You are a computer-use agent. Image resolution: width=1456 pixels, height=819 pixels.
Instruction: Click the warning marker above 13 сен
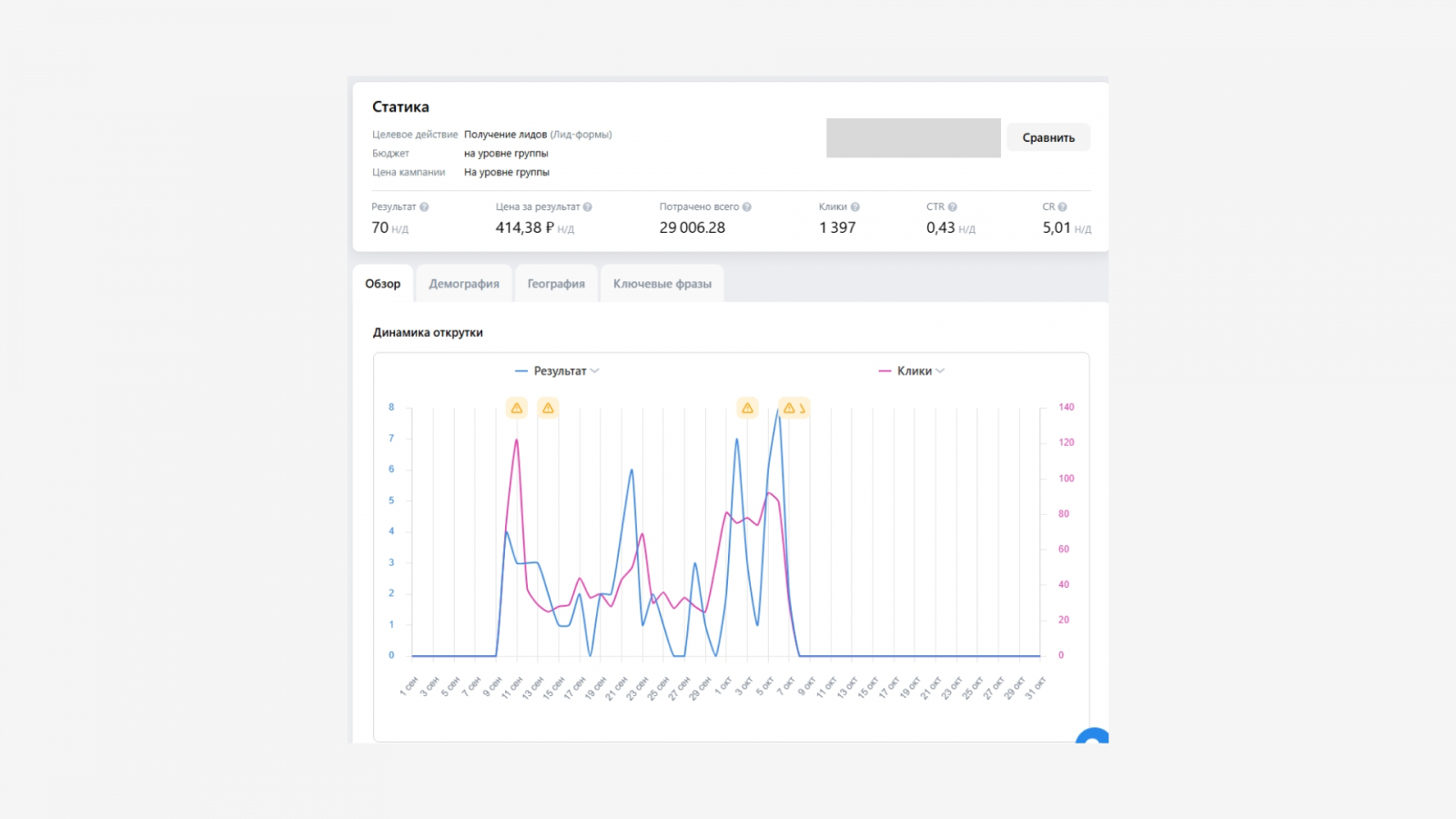click(548, 409)
